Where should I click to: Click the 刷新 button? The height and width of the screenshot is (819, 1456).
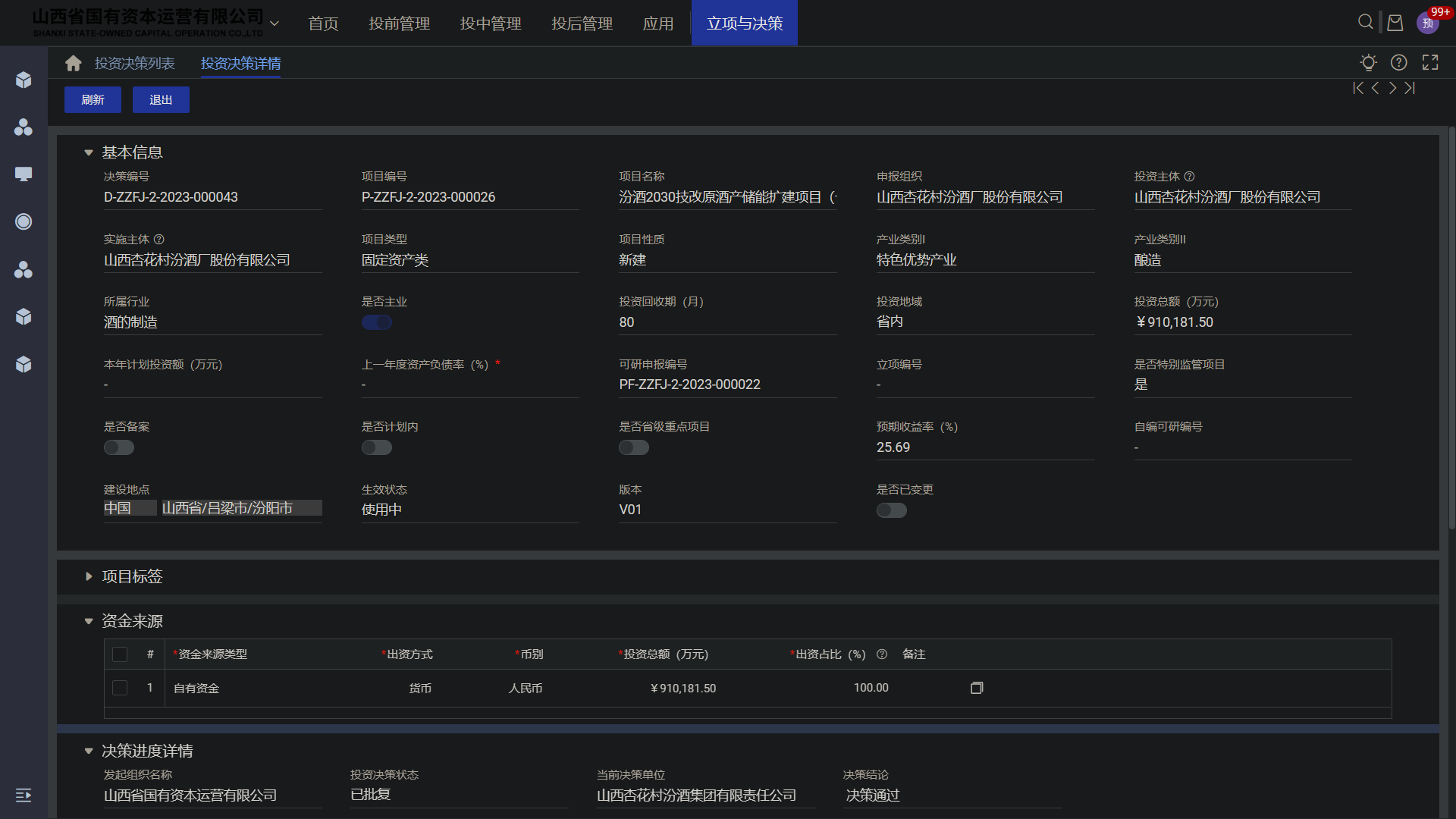93,99
